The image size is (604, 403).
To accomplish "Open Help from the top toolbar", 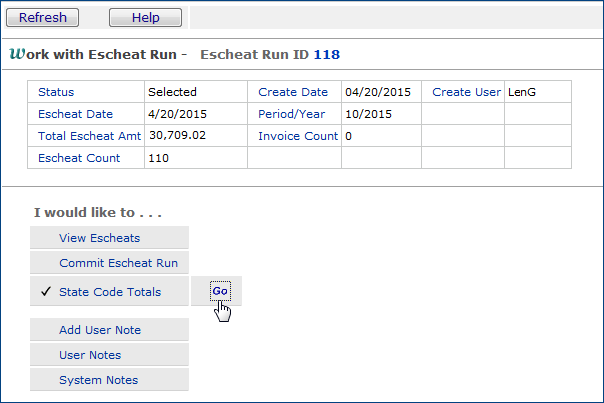I will (x=145, y=18).
